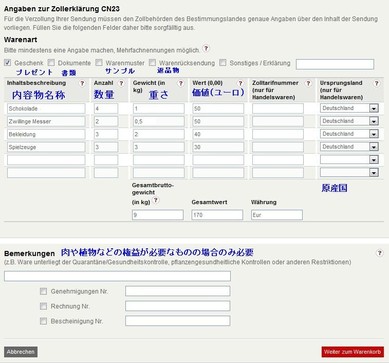Click the Wert field for Spielzeuge

point(218,147)
